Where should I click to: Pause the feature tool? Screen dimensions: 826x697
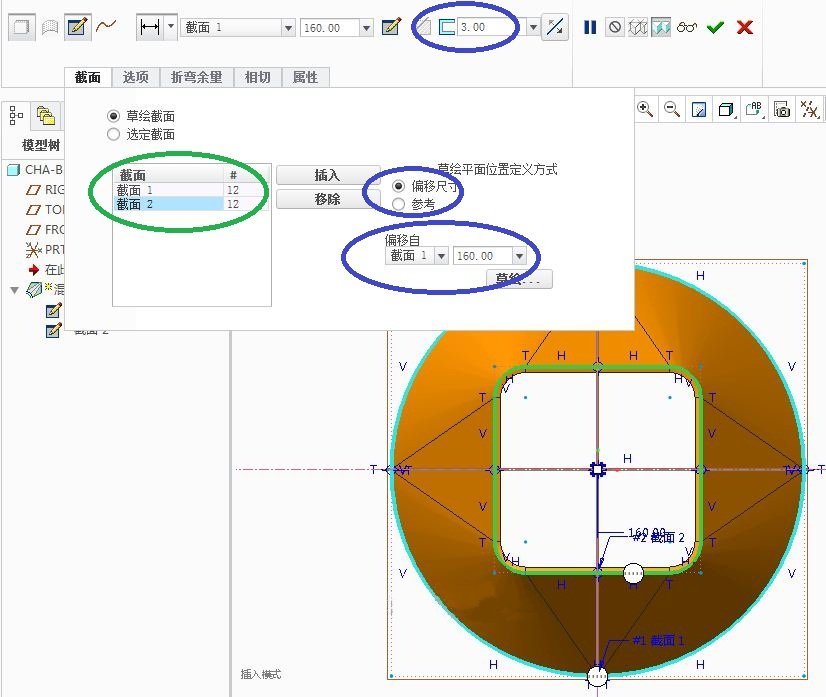(x=590, y=27)
